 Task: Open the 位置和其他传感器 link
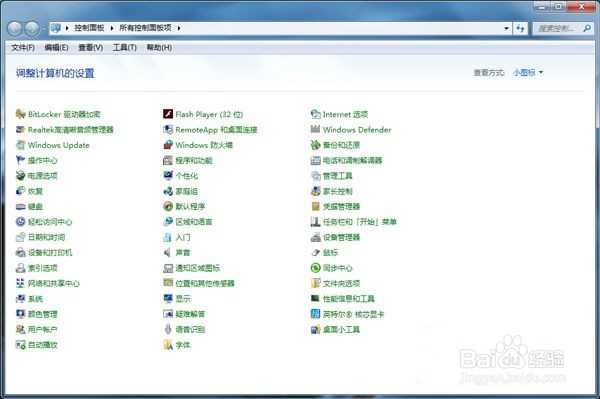pyautogui.click(x=205, y=283)
